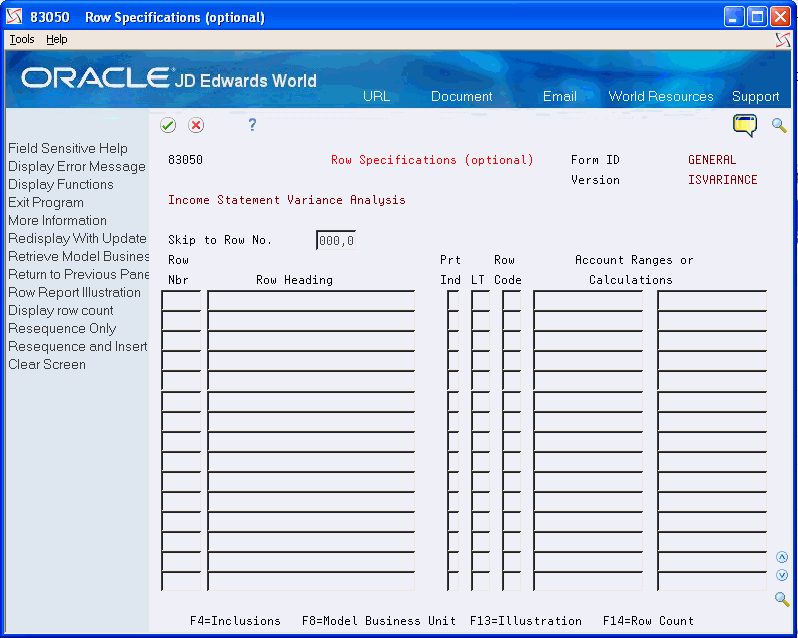Choose Exit Program
This screenshot has height=638, width=798.
46,202
